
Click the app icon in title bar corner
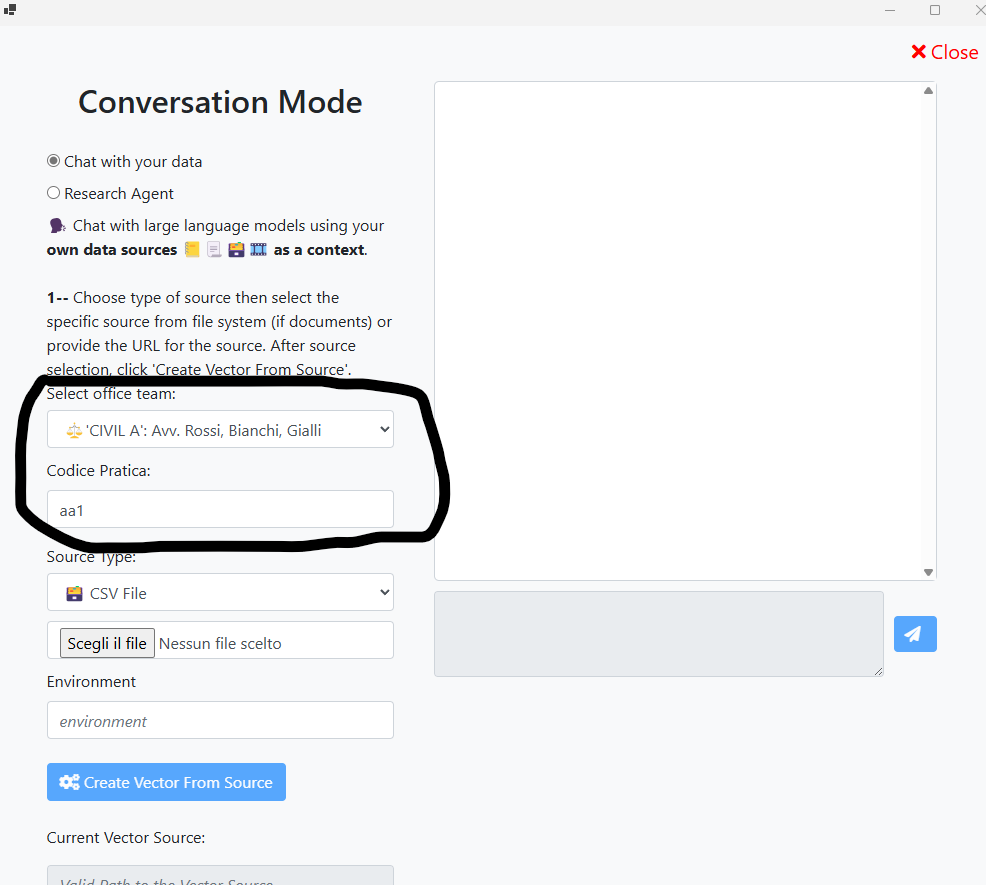(9, 9)
